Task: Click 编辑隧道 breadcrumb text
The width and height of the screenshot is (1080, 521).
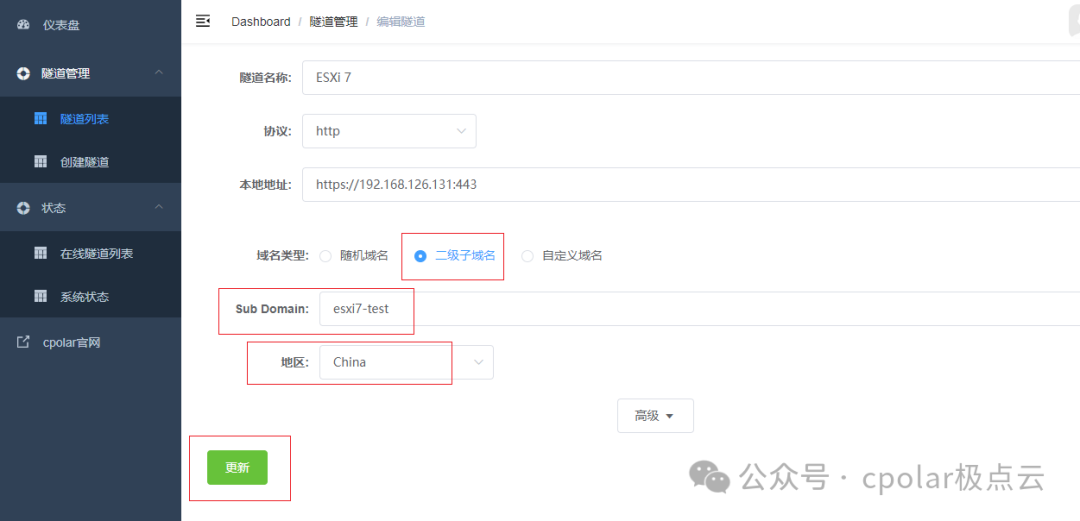Action: tap(401, 22)
